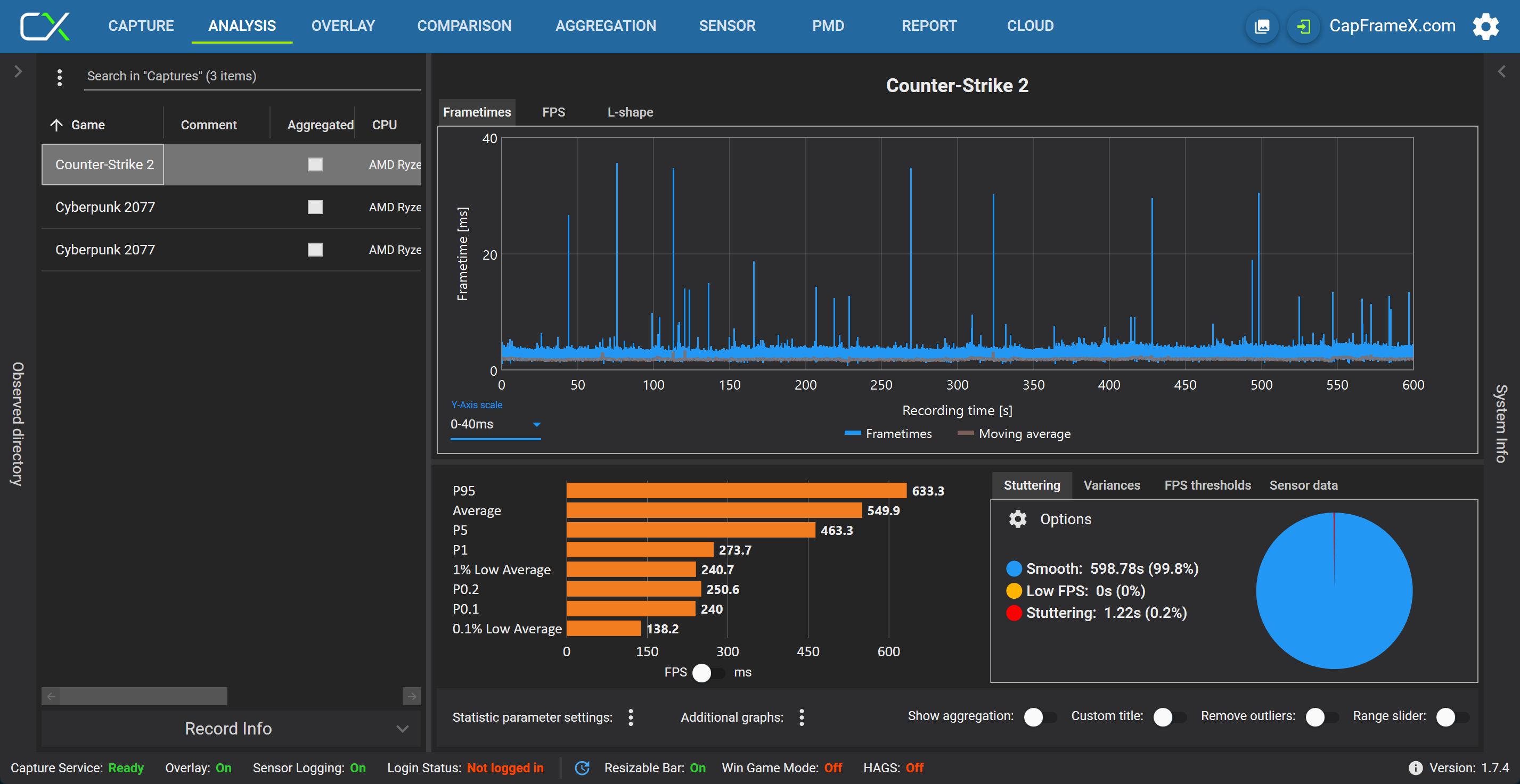This screenshot has height=784, width=1520.
Task: Open the FPS thresholds tab
Action: point(1207,485)
